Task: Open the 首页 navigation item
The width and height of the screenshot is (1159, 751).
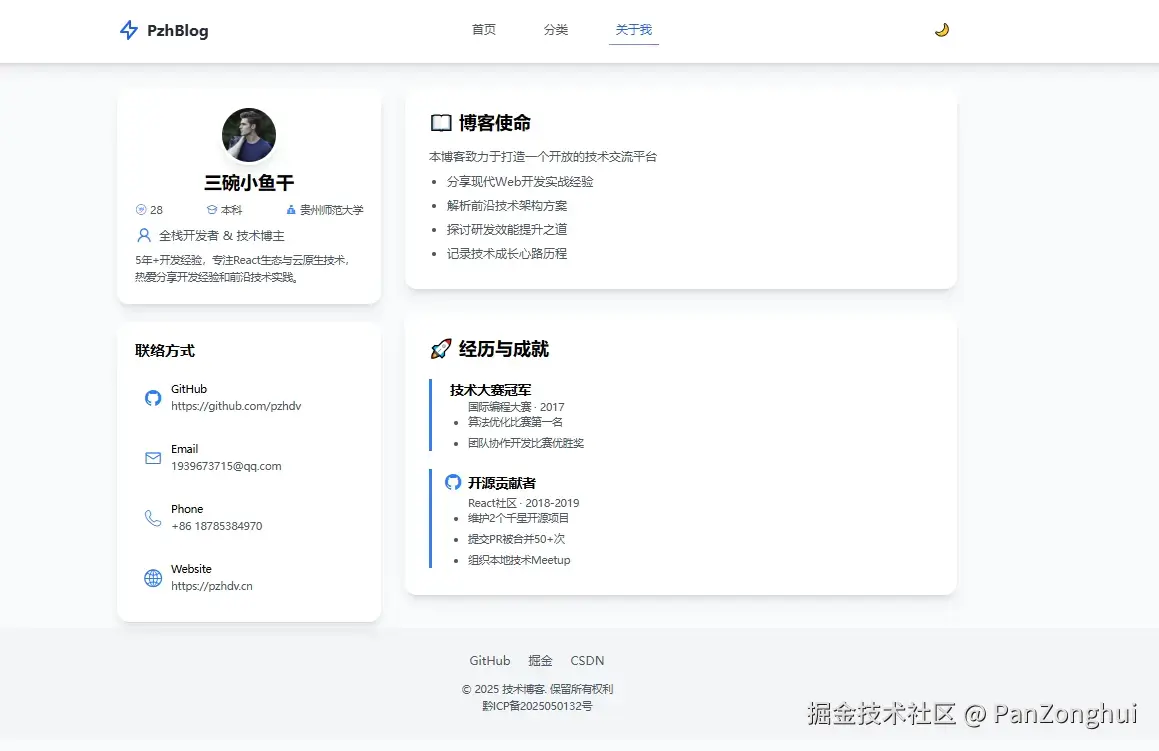Action: [483, 30]
